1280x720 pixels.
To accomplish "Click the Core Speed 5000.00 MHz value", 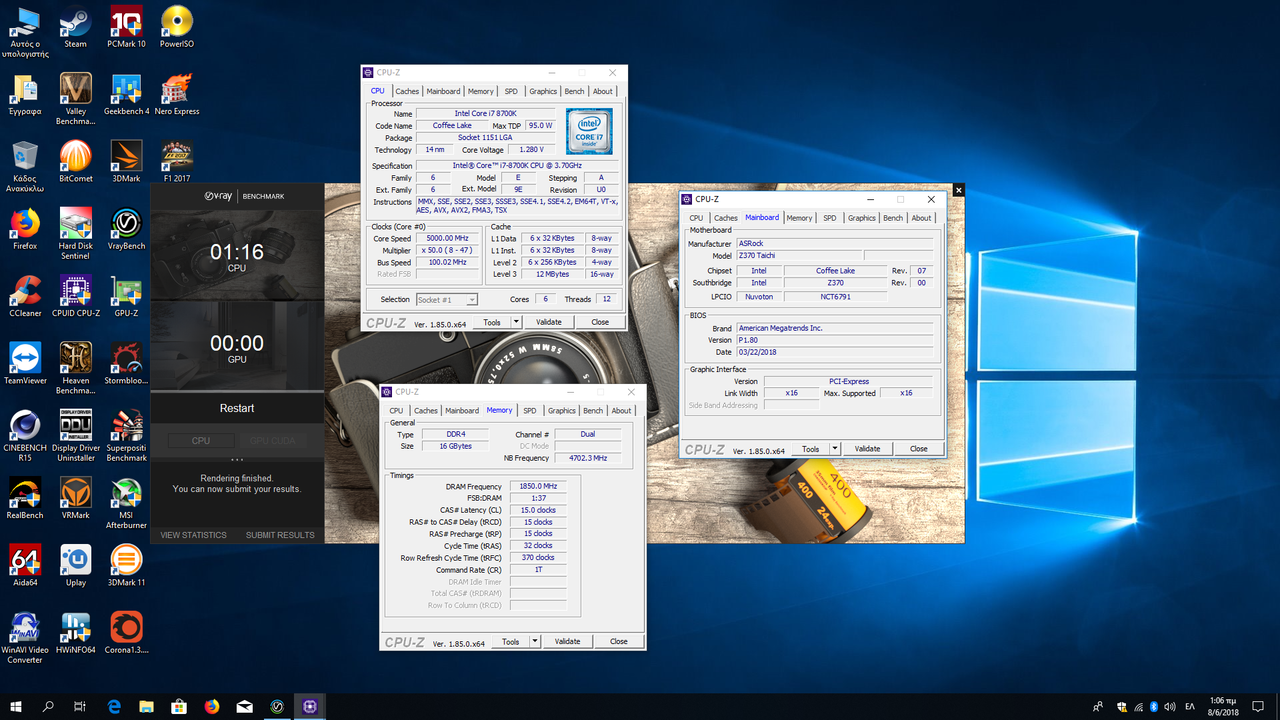I will tap(448, 238).
